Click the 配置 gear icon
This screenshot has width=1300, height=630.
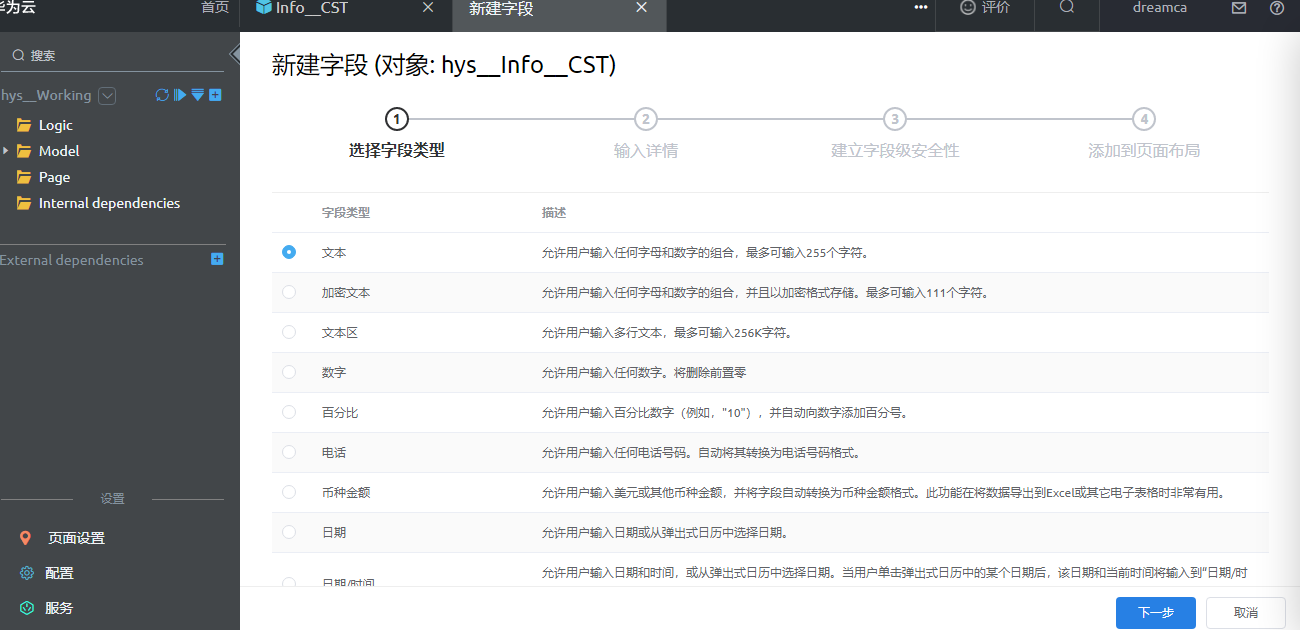27,573
